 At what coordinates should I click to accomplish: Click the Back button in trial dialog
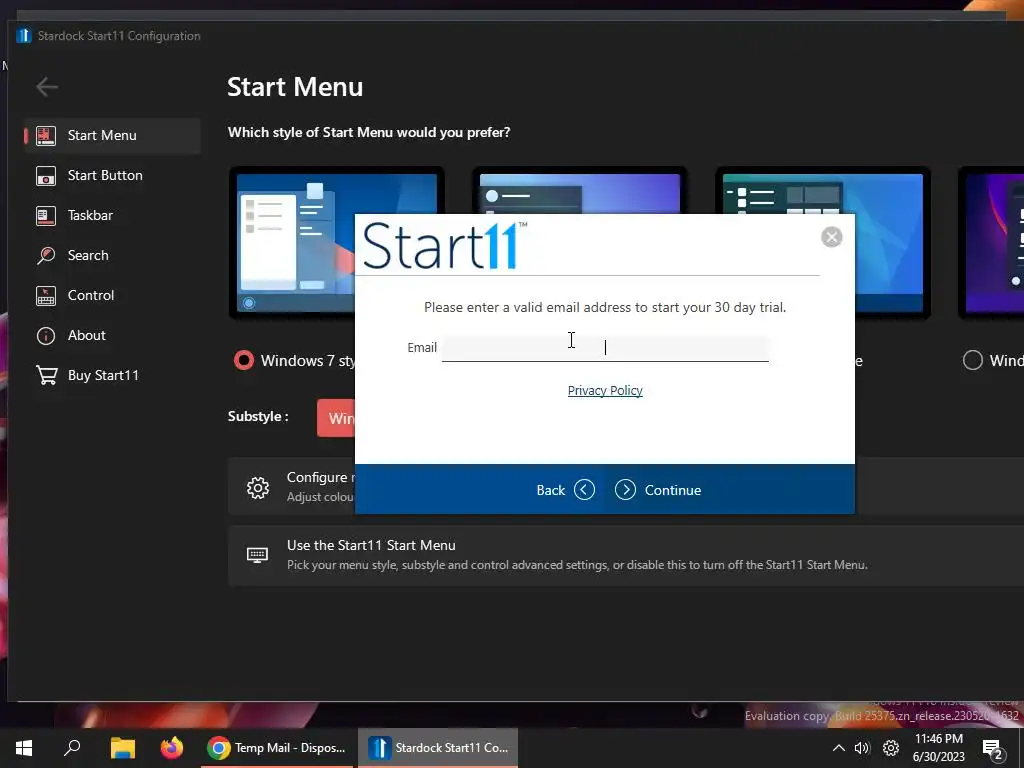click(x=565, y=490)
